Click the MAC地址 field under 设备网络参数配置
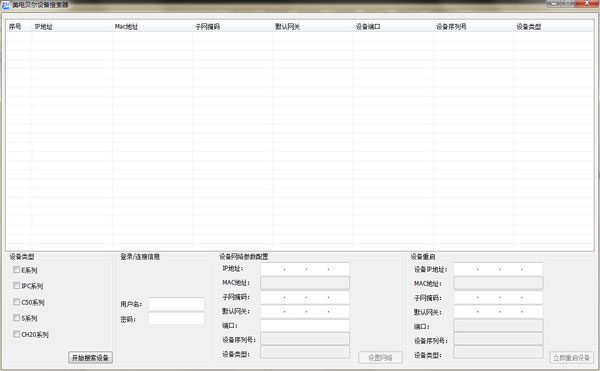600x371 pixels. [x=305, y=283]
